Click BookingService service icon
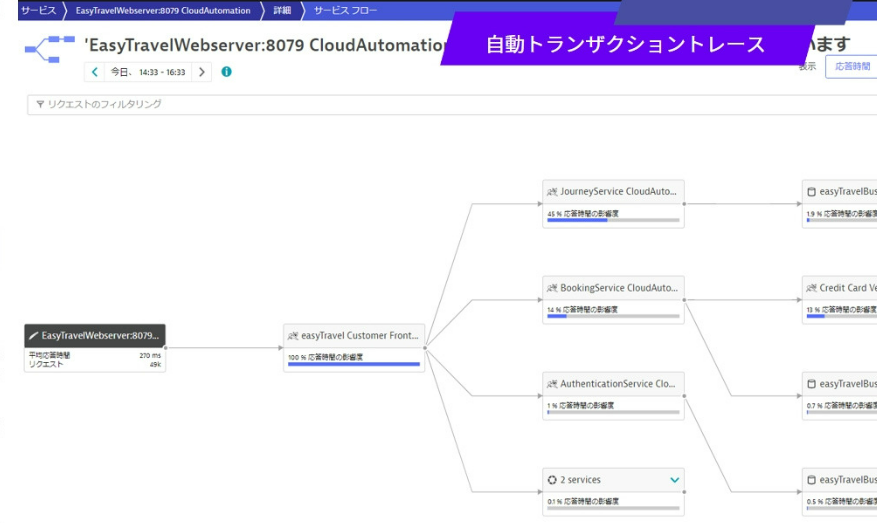 pyautogui.click(x=552, y=288)
